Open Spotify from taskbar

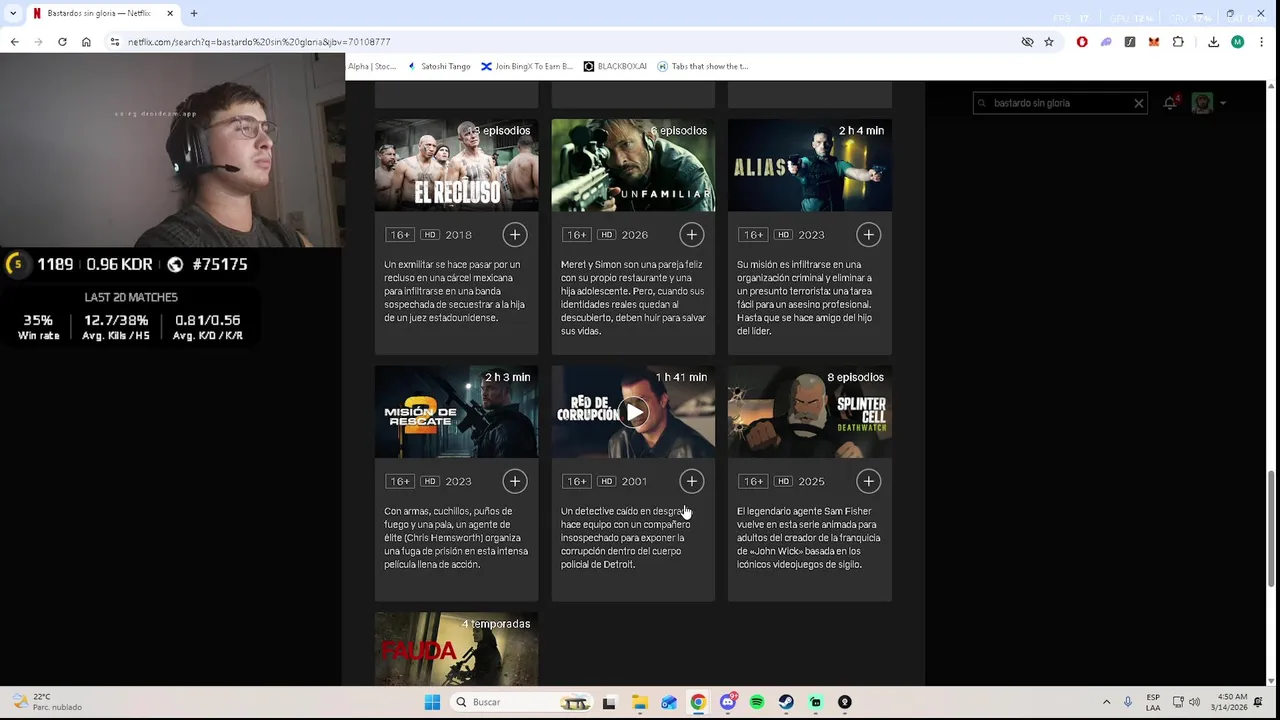click(x=757, y=702)
